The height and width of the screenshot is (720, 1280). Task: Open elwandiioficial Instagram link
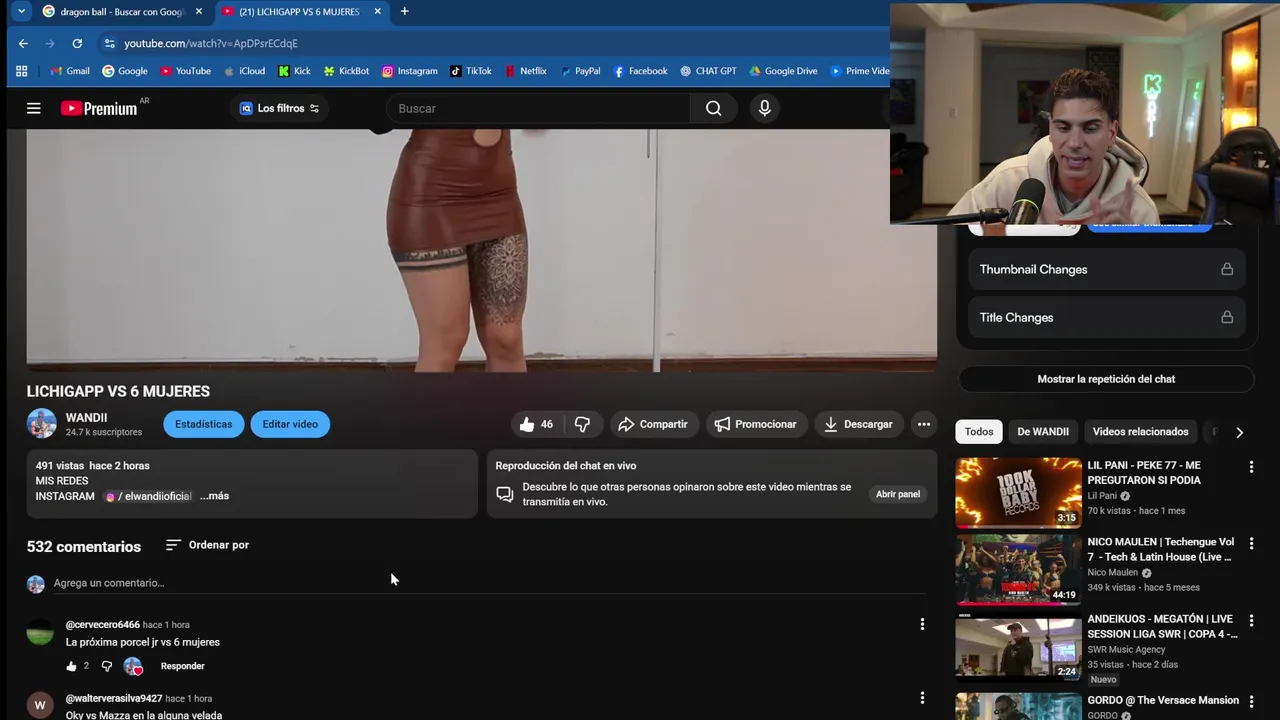tap(148, 496)
